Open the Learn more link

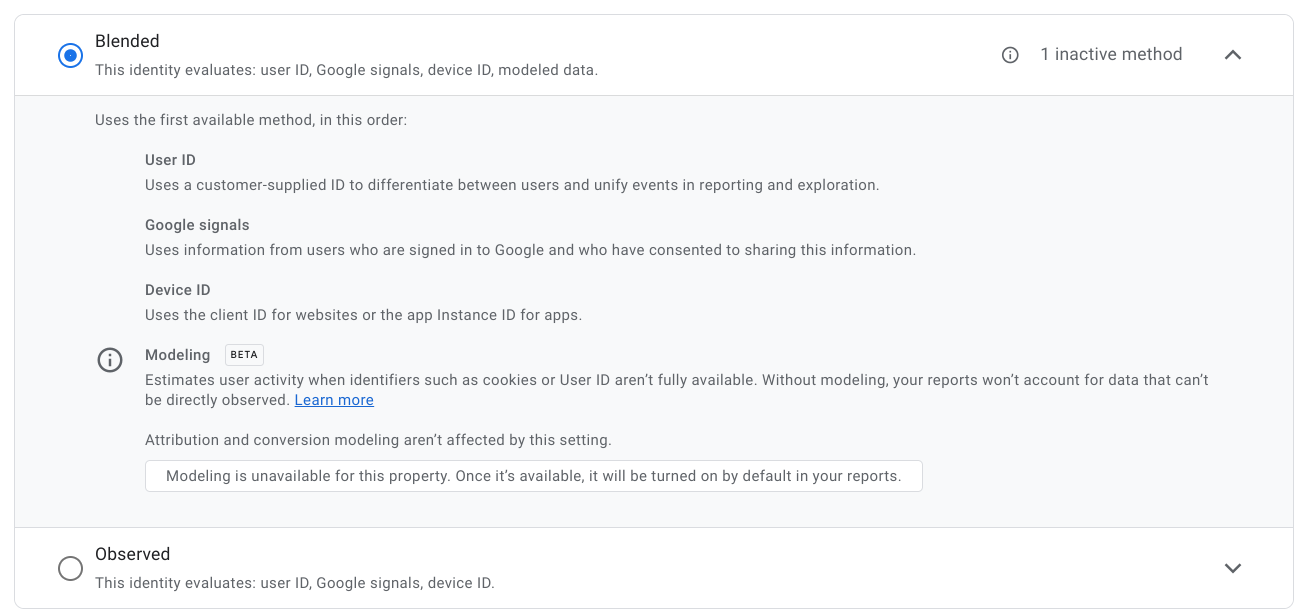334,400
